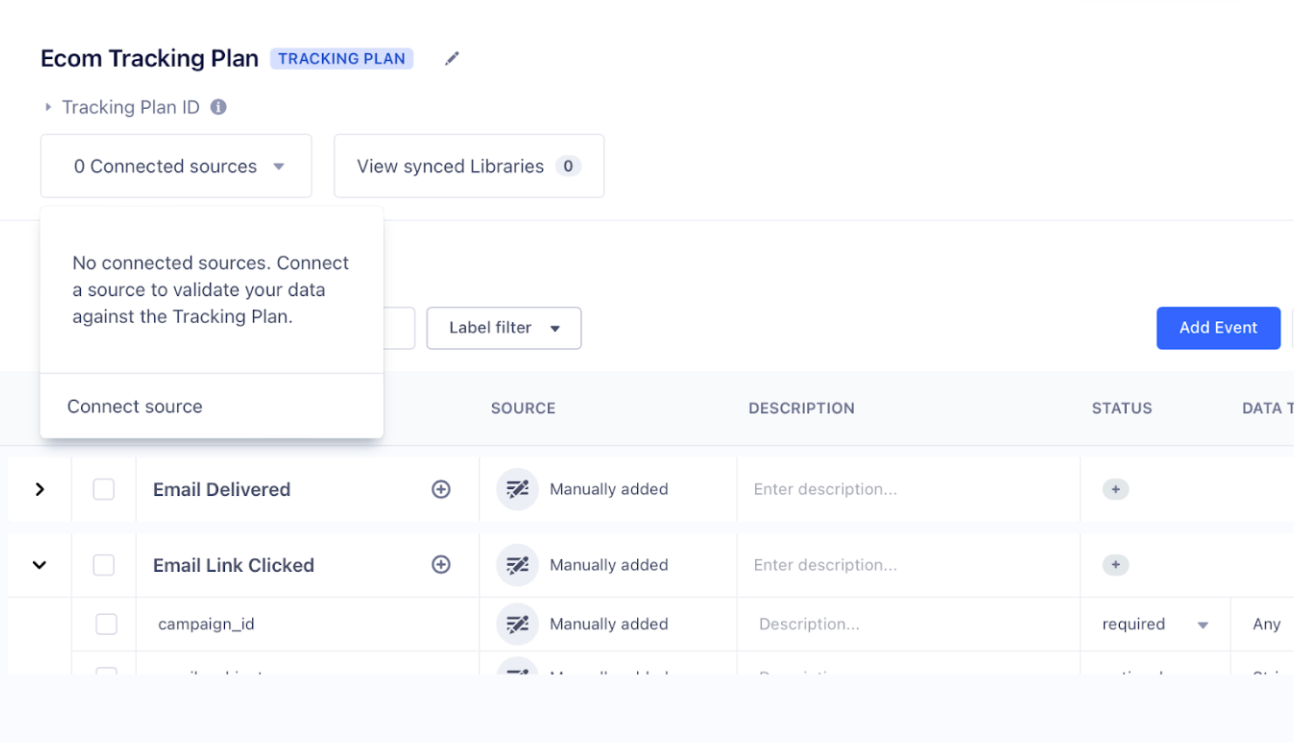Select the campaign_id property checkbox
The width and height of the screenshot is (1302, 742).
click(104, 623)
